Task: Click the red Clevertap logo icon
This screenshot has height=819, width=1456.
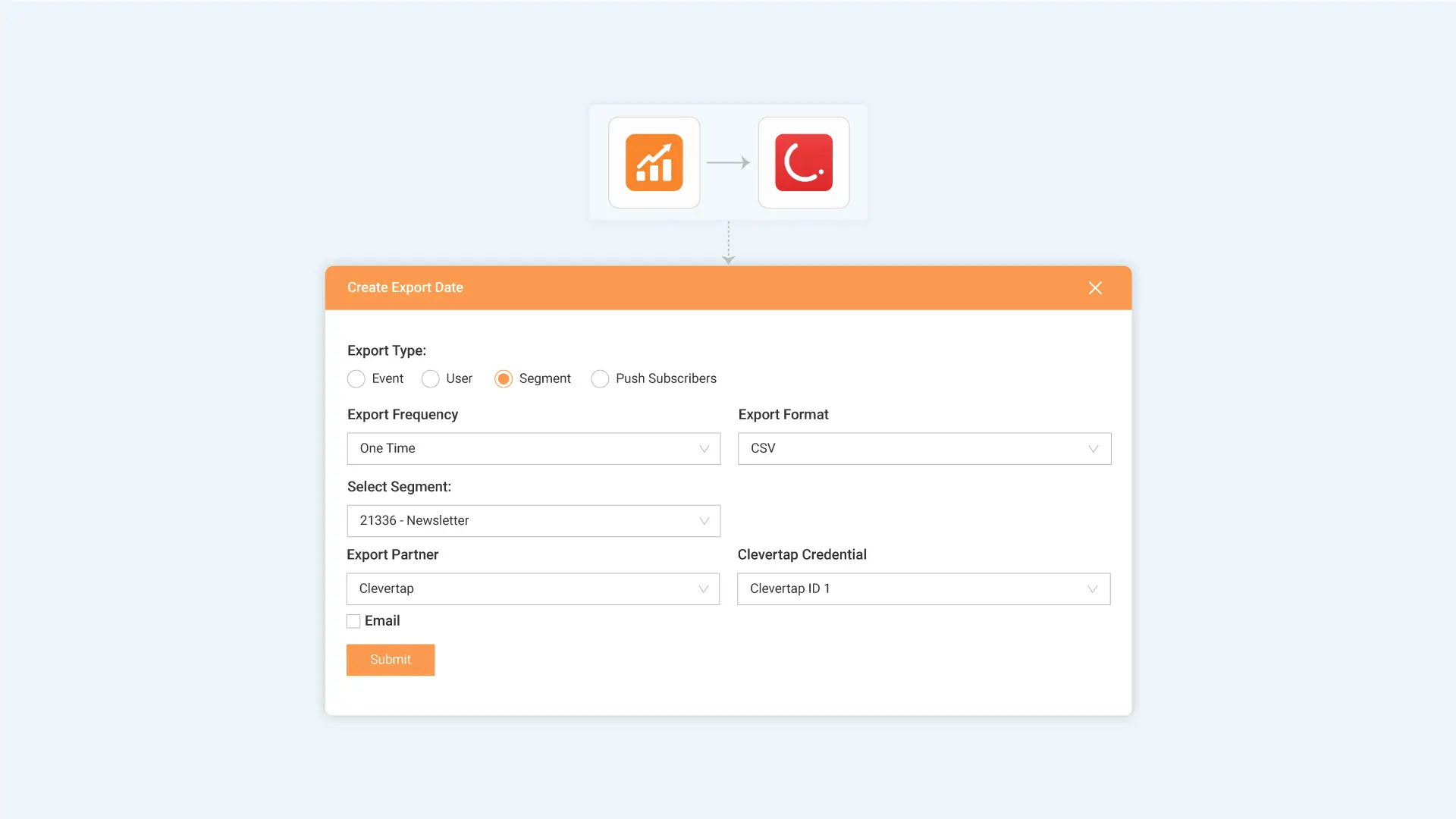Action: [x=804, y=162]
